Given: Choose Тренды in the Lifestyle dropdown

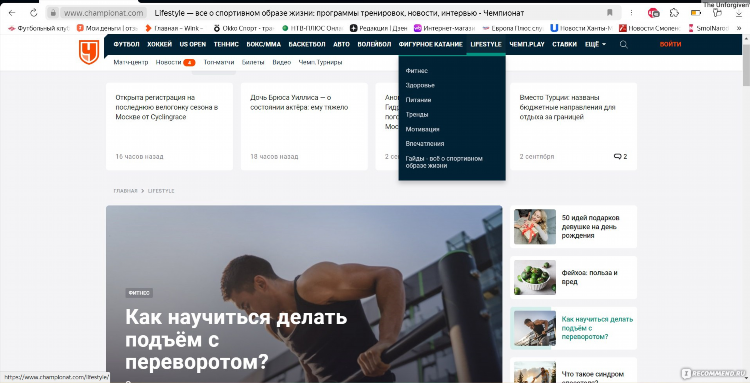Looking at the screenshot, I should 417,115.
